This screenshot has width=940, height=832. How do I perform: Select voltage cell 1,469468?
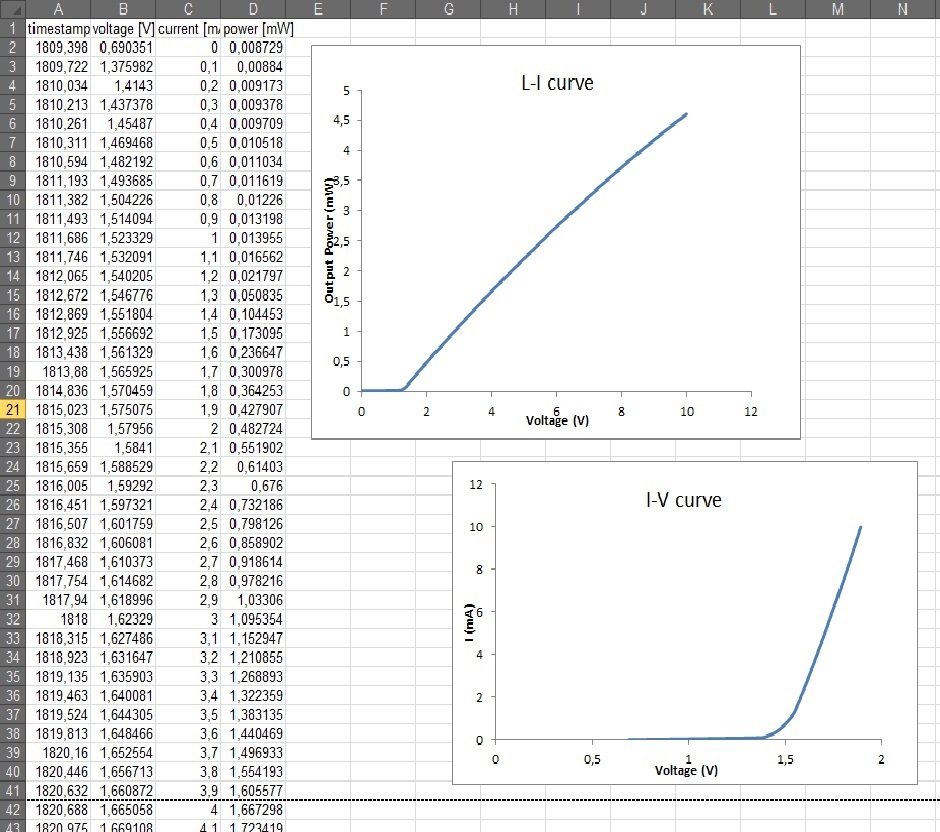(123, 143)
